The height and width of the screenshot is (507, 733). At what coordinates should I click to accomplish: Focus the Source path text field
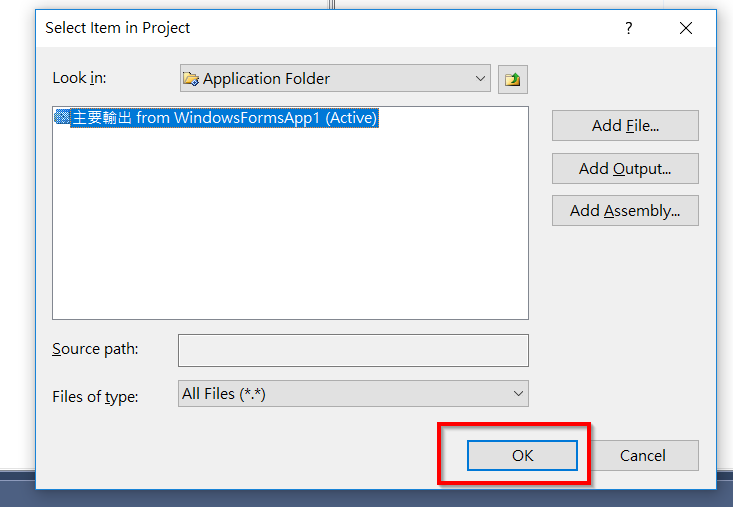[353, 350]
